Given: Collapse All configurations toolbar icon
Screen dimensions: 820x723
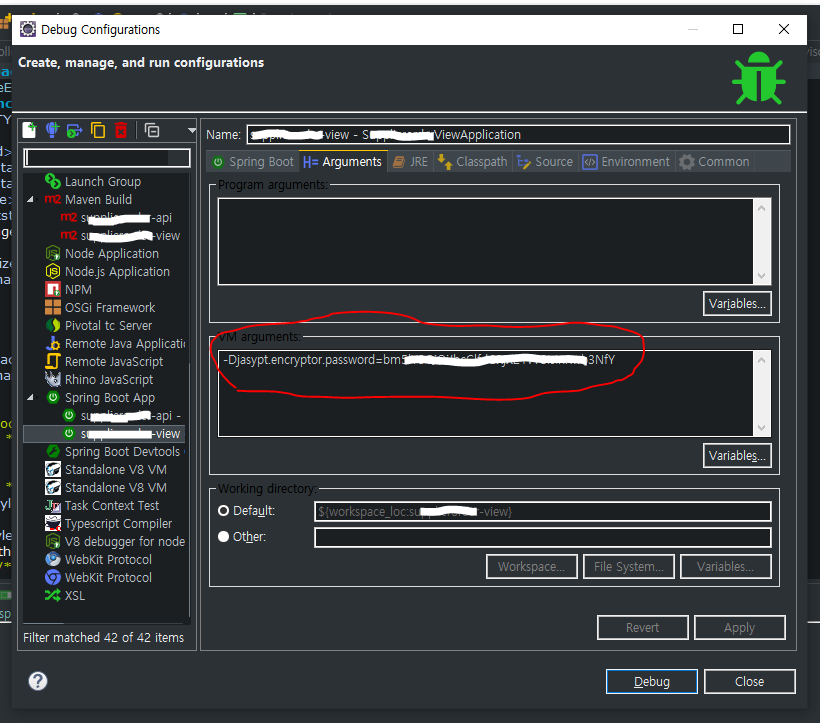Looking at the screenshot, I should (x=152, y=130).
